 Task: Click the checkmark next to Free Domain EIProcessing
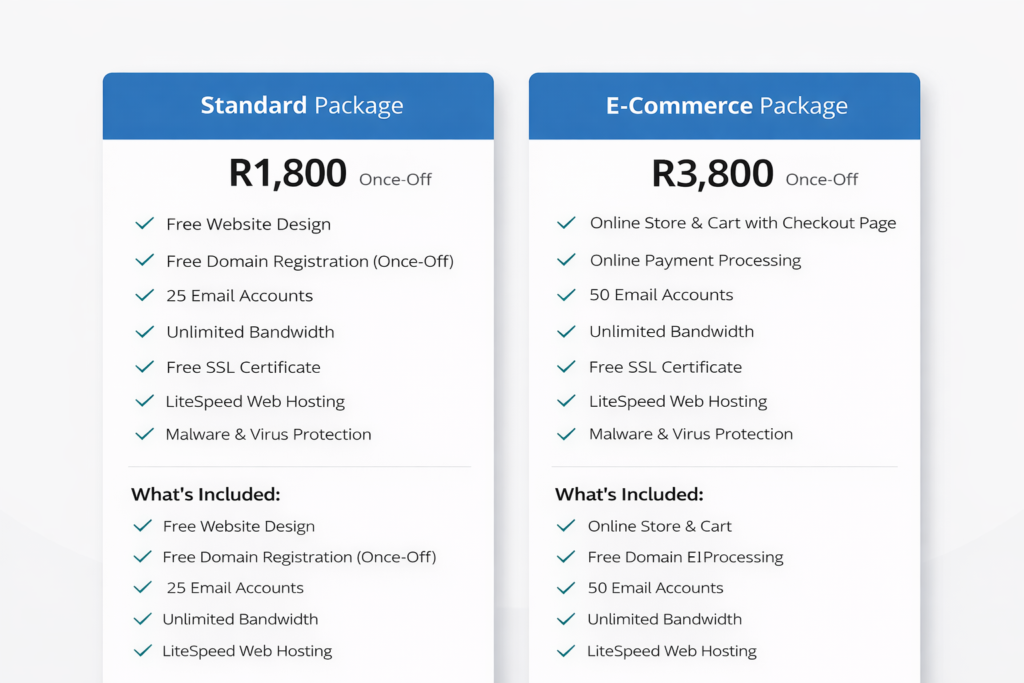566,557
